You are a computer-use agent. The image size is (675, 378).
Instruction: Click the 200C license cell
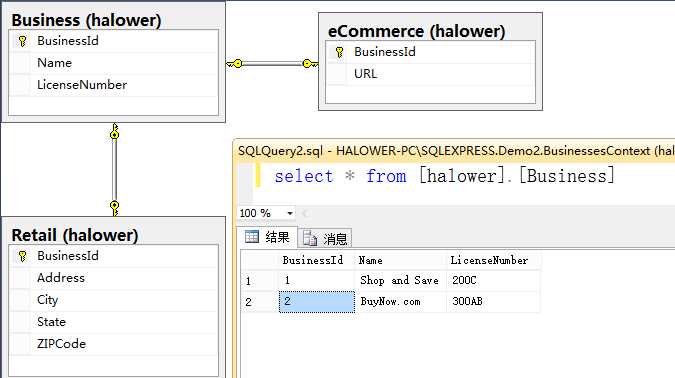(493, 281)
